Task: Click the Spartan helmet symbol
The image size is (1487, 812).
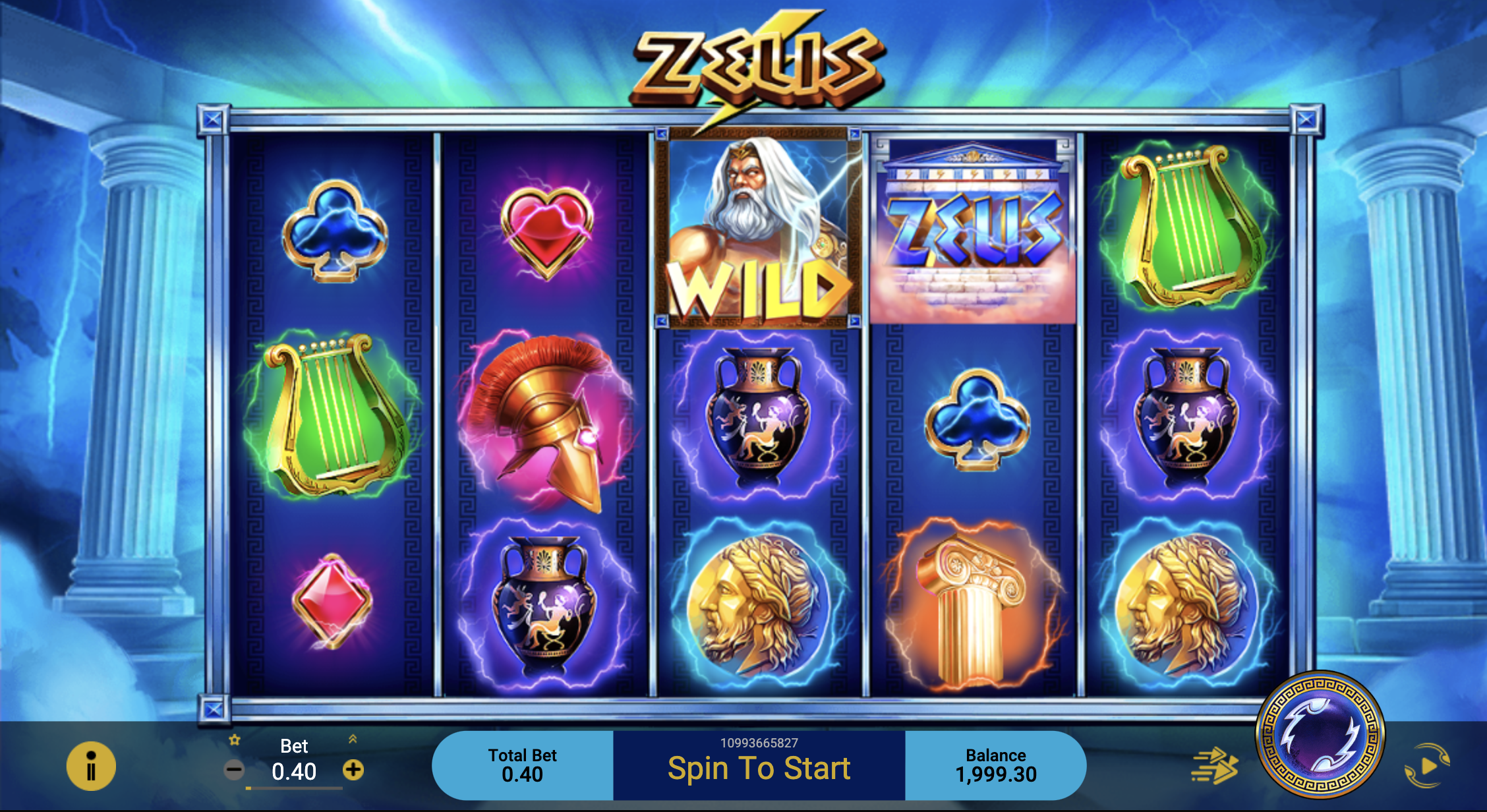Action: tap(544, 421)
